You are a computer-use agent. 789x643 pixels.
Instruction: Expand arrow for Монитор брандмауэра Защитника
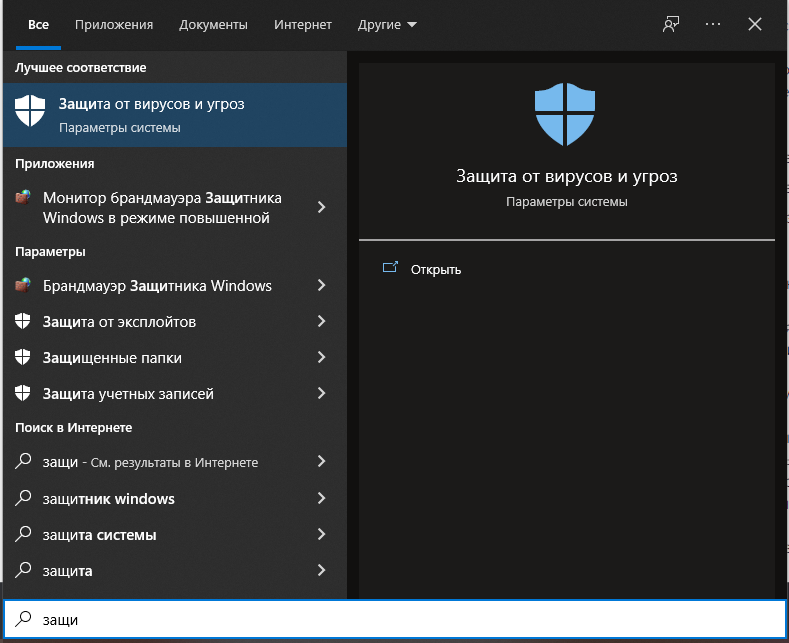click(x=322, y=207)
